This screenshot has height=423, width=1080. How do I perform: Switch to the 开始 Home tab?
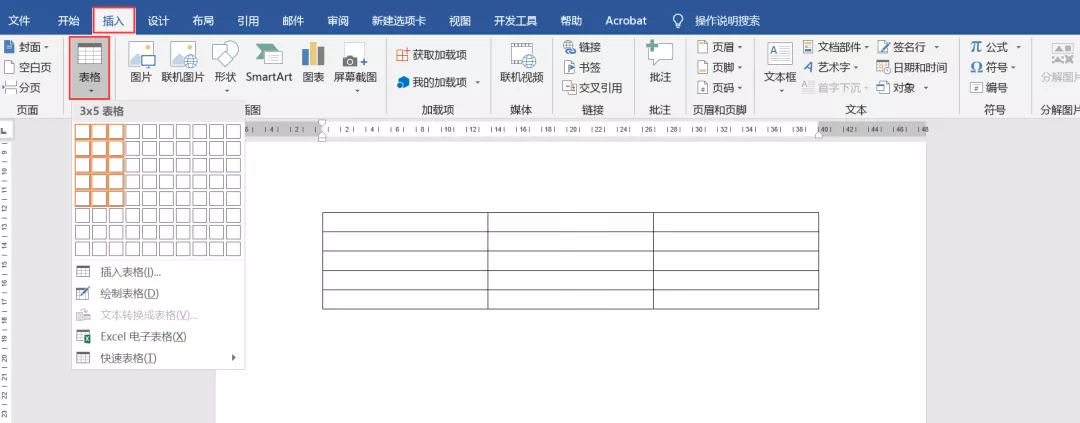69,21
